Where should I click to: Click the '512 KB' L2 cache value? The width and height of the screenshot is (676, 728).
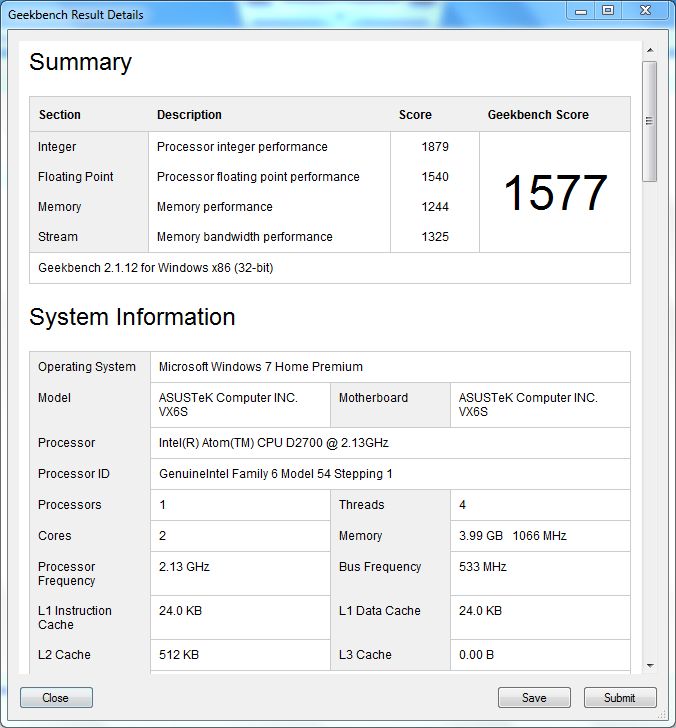point(179,655)
